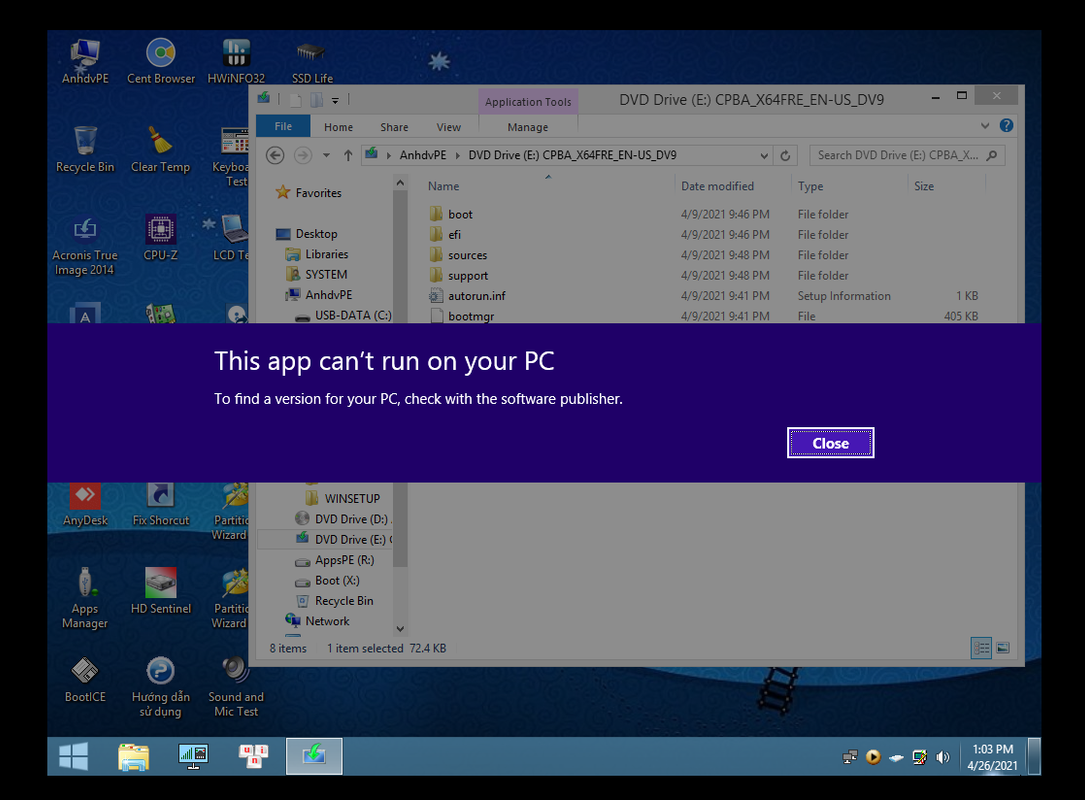Viewport: 1085px width, 800px height.
Task: Open AnhdvPE desktop icon
Action: [x=85, y=62]
